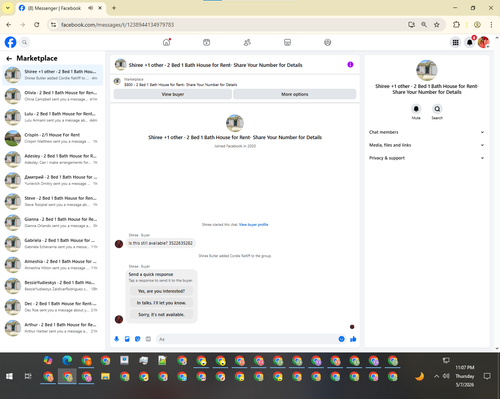The image size is (500, 399).
Task: Send a thumbs-up like
Action: pyautogui.click(x=353, y=339)
